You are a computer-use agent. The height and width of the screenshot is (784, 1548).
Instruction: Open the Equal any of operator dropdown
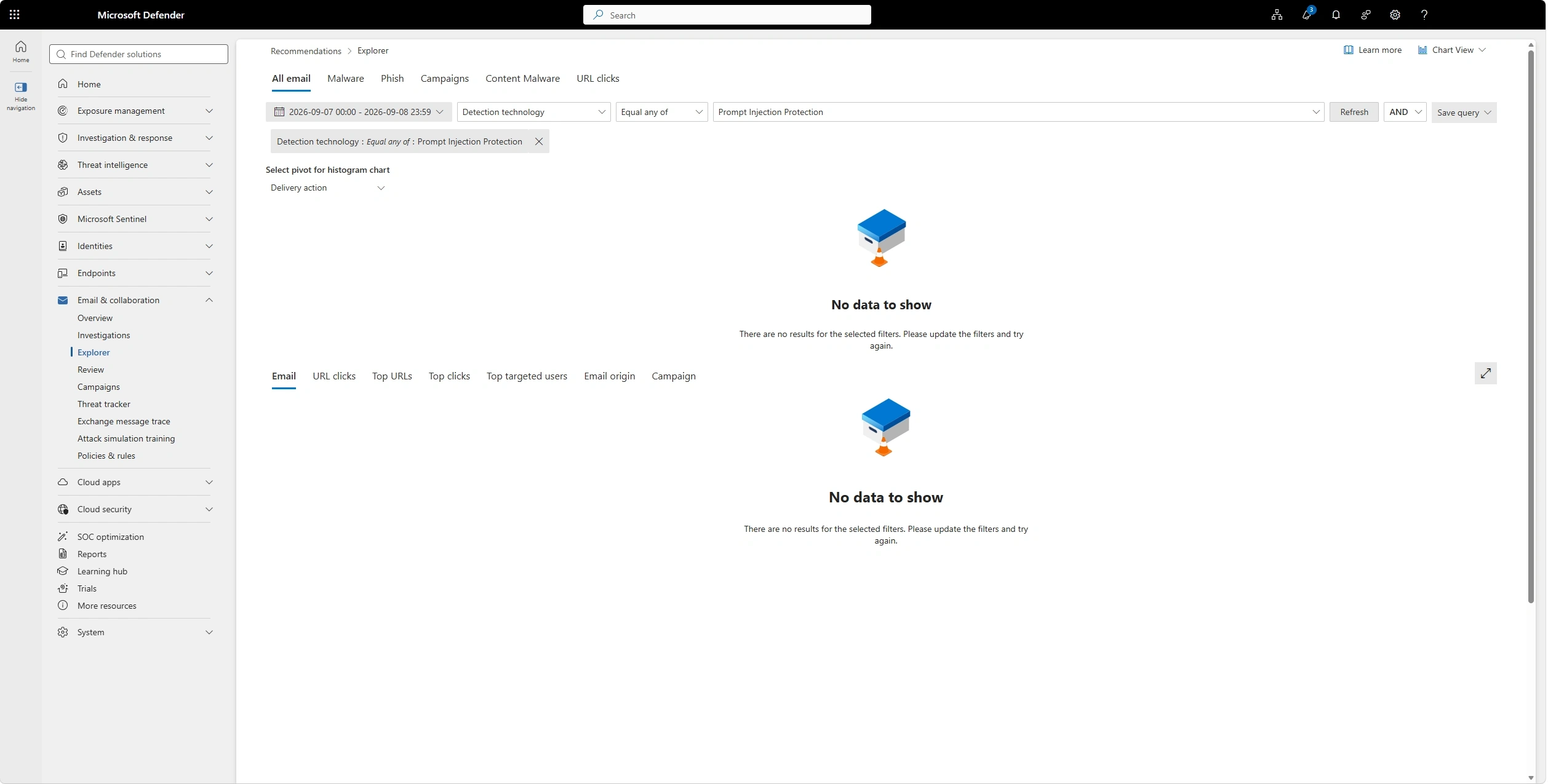(661, 112)
